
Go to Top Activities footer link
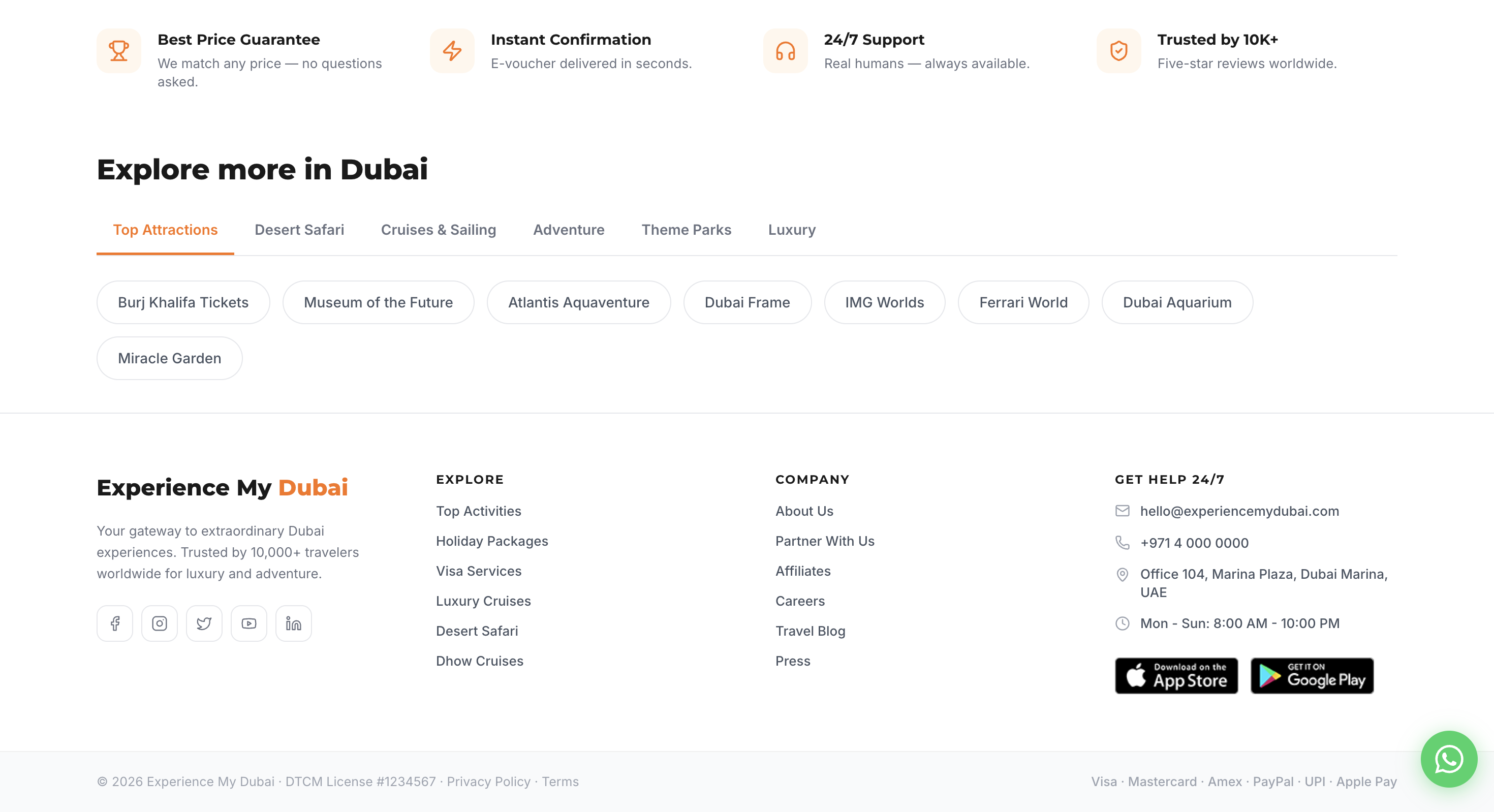pos(479,511)
